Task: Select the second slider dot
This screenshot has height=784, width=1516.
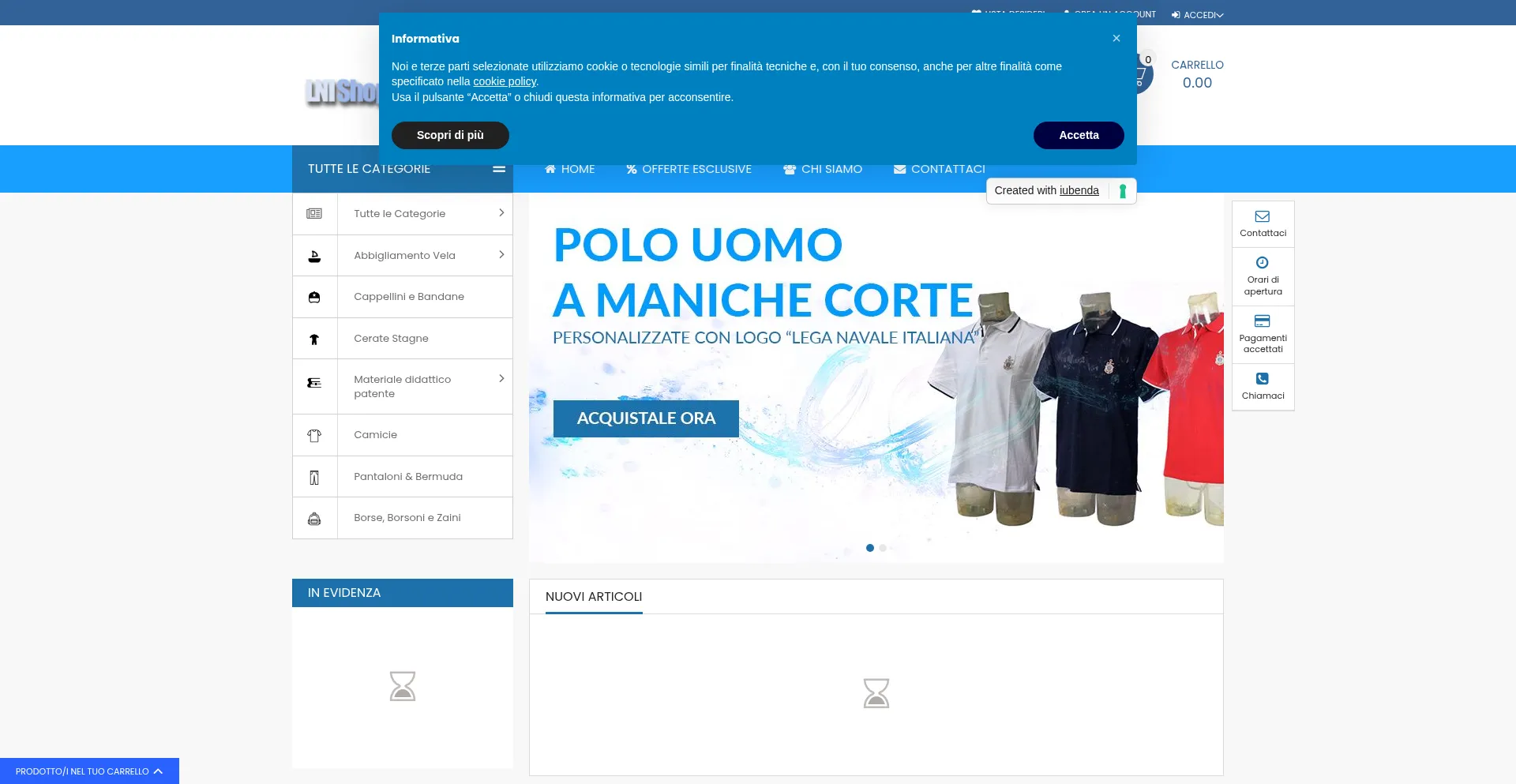Action: click(883, 548)
